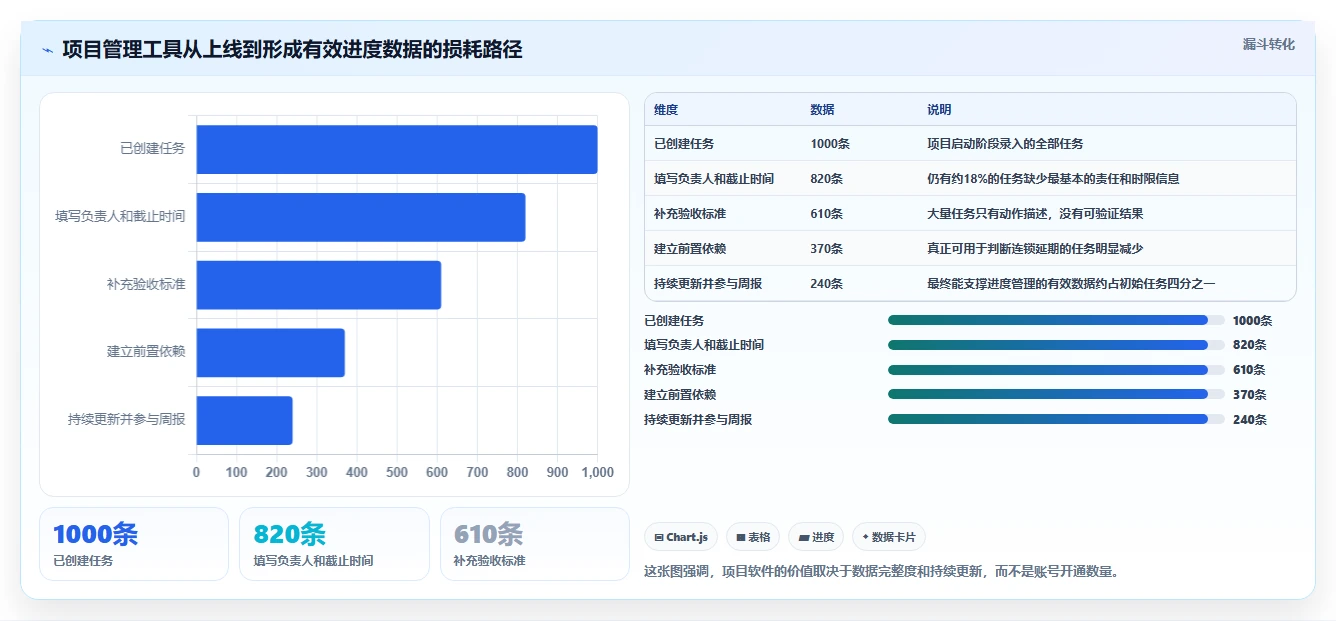
Task: Click the Chart.js tag chip
Action: pyautogui.click(x=681, y=537)
